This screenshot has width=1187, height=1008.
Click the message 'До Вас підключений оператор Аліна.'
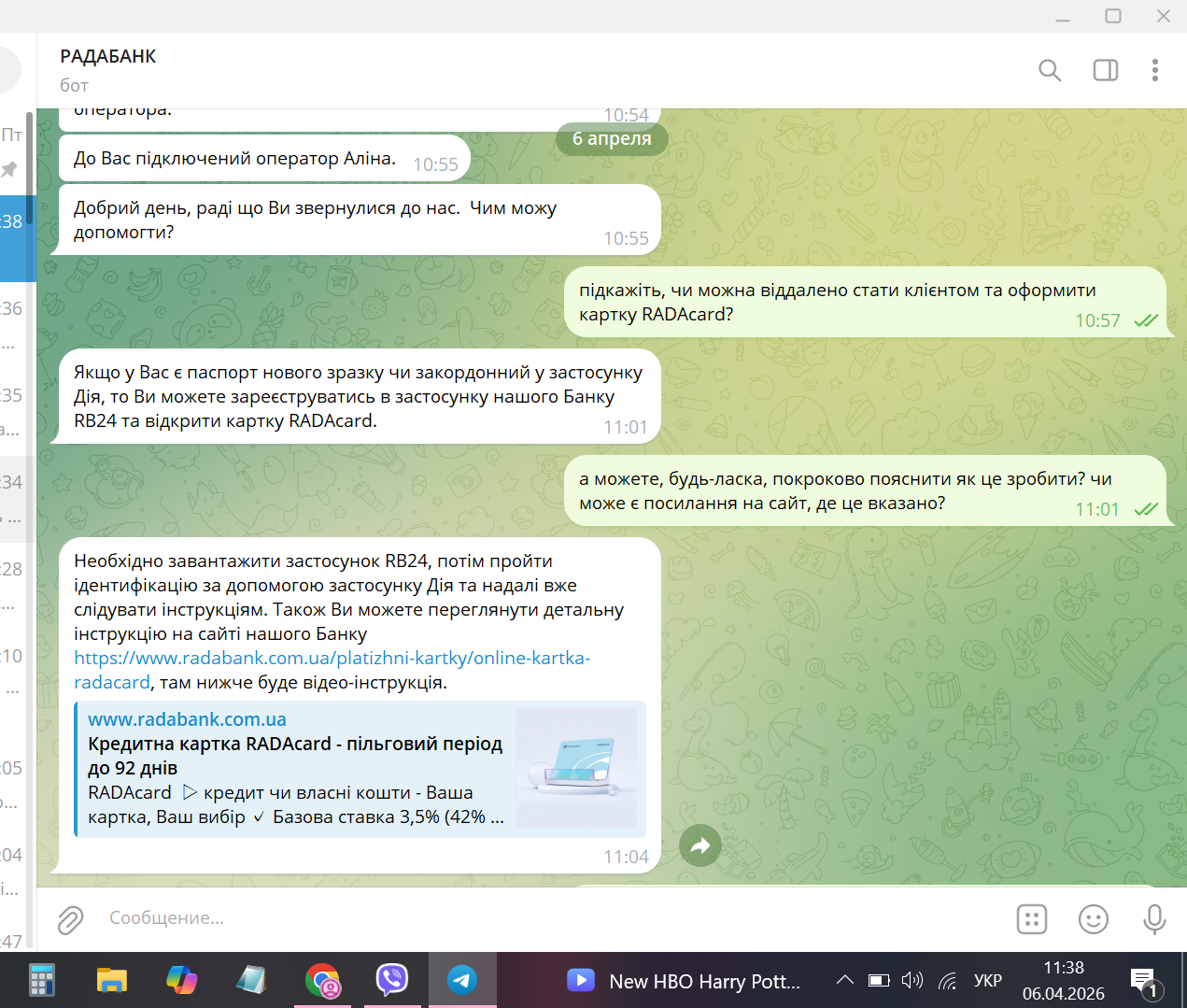click(264, 159)
